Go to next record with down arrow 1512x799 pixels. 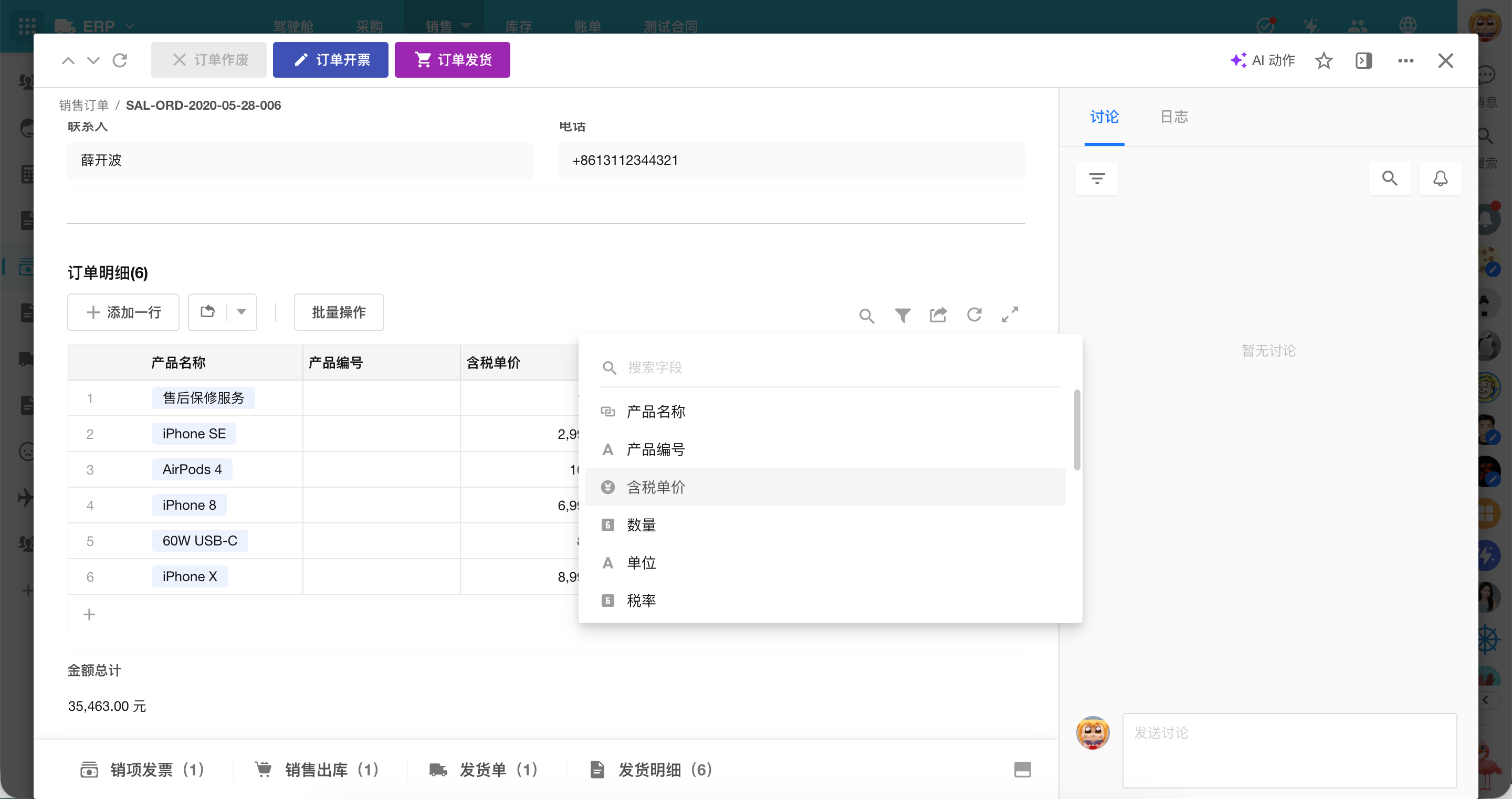(93, 60)
